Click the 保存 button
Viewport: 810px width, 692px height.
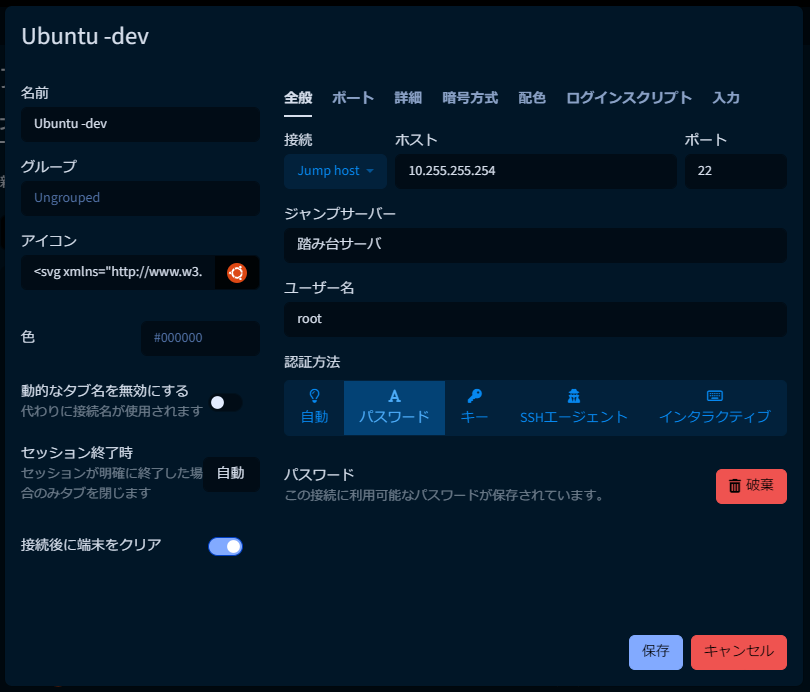click(x=655, y=652)
